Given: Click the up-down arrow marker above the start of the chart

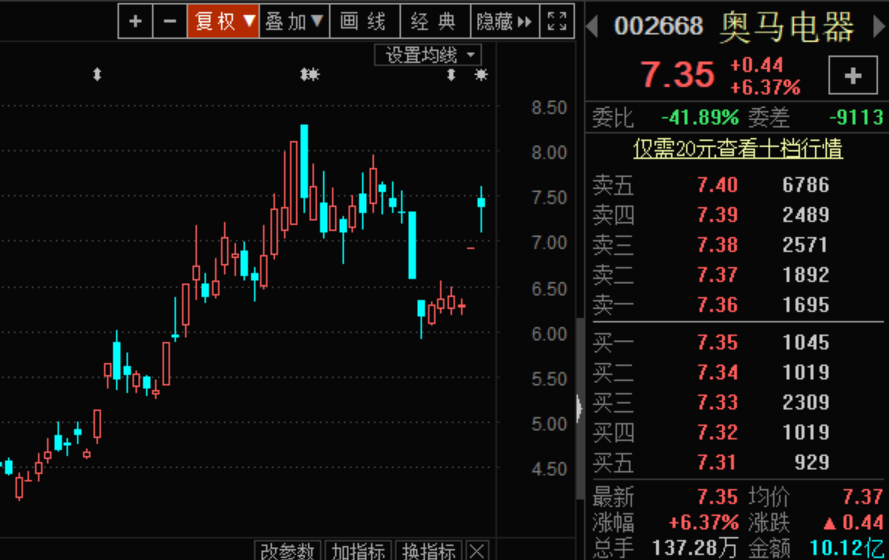Looking at the screenshot, I should click(x=97, y=74).
